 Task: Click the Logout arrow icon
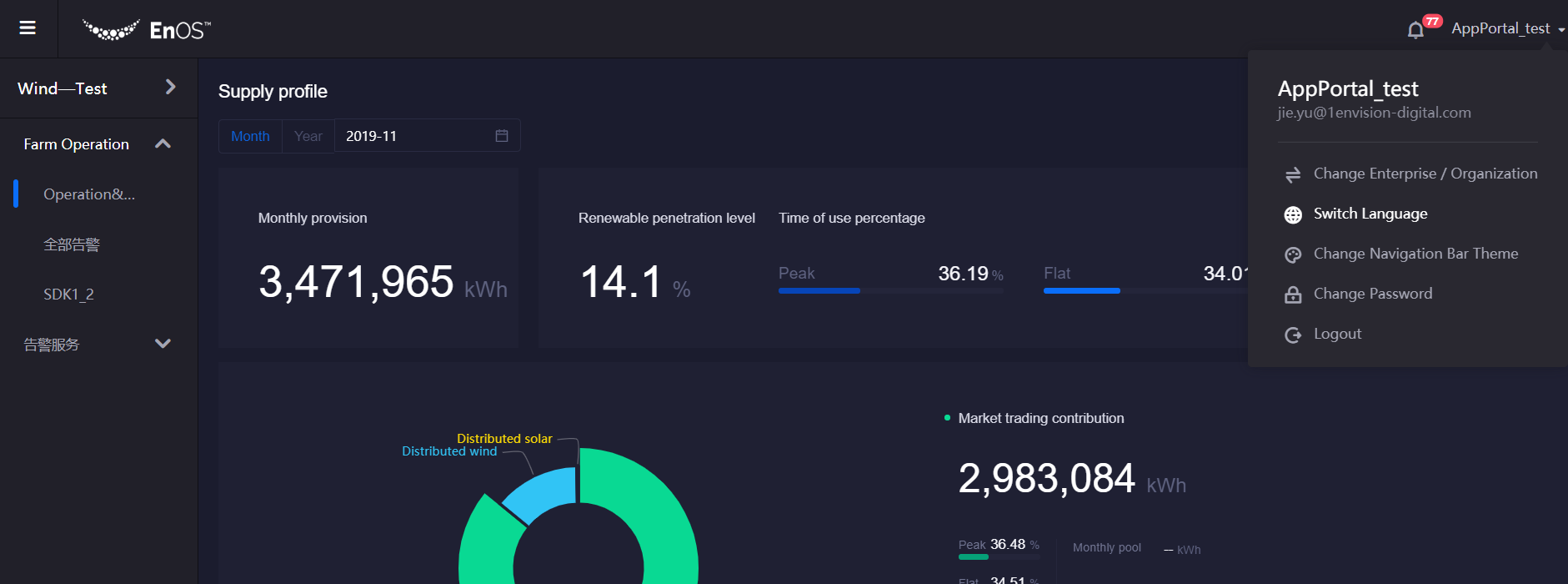(x=1293, y=335)
